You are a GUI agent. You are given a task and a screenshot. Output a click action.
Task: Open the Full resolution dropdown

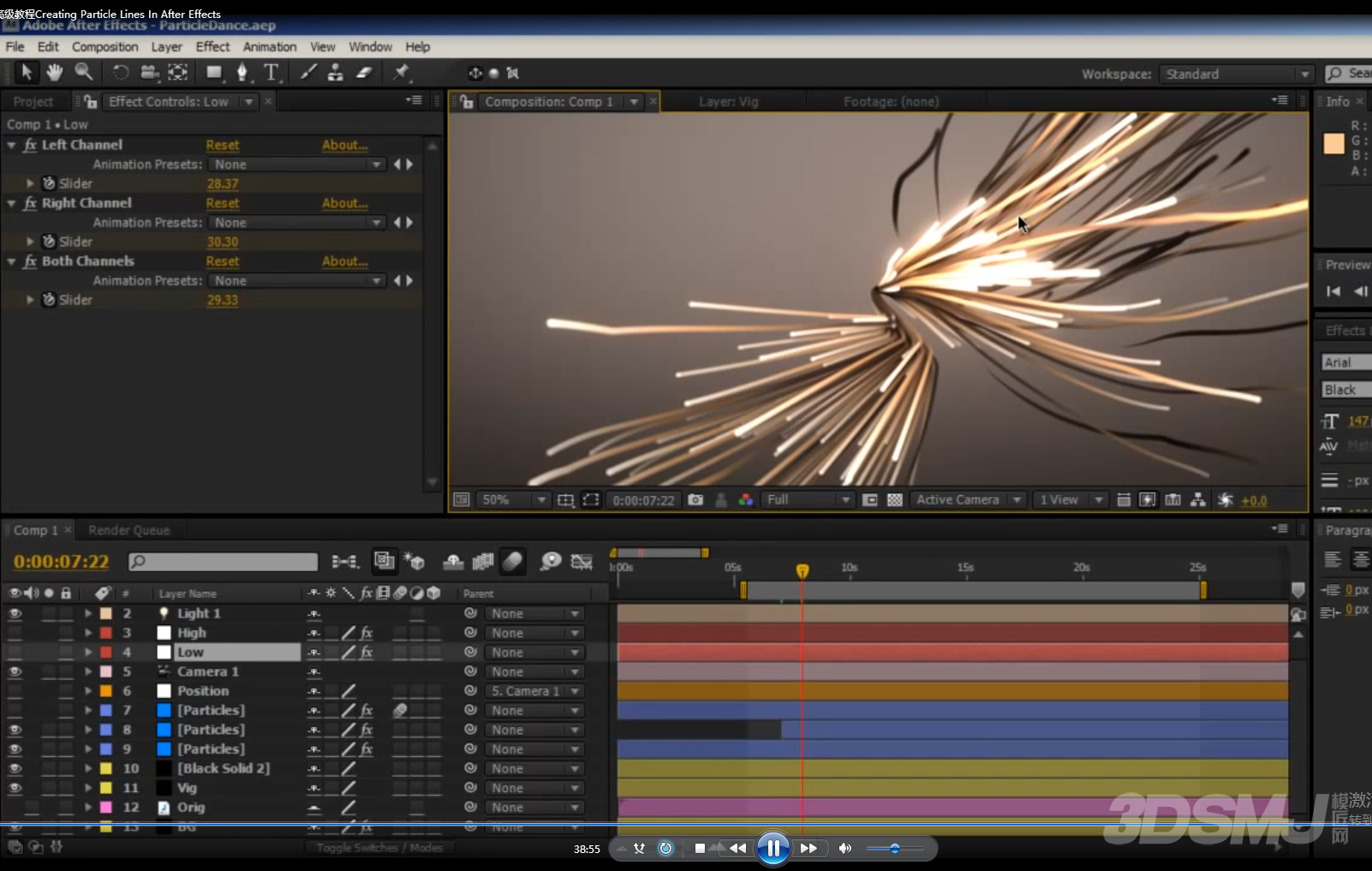point(808,500)
